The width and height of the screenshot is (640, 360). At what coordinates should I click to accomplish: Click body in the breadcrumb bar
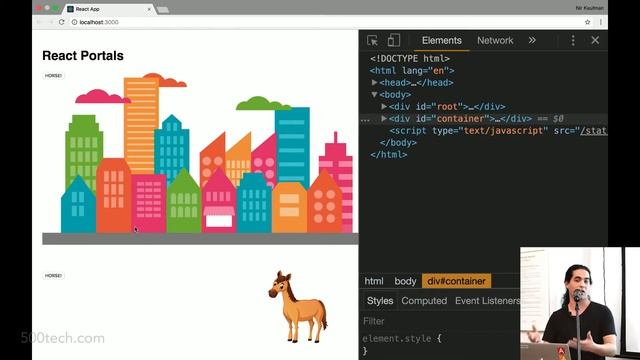pyautogui.click(x=405, y=281)
